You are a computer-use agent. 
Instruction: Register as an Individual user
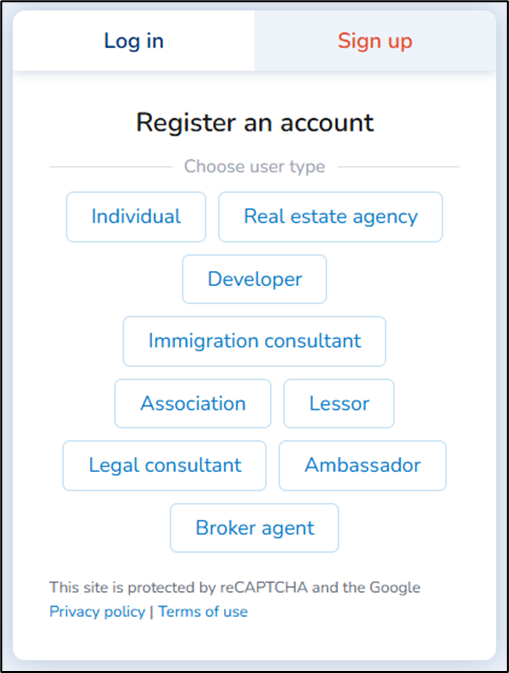(x=136, y=217)
